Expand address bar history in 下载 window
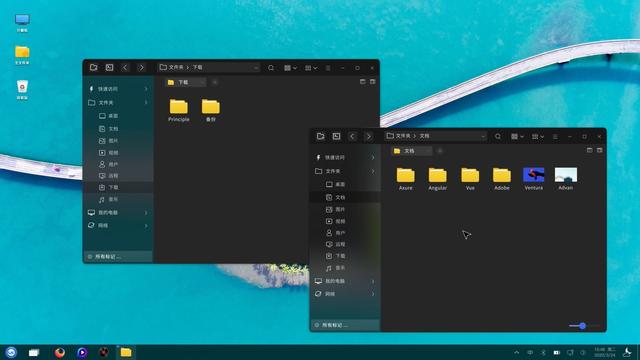640x360 pixels. click(256, 68)
